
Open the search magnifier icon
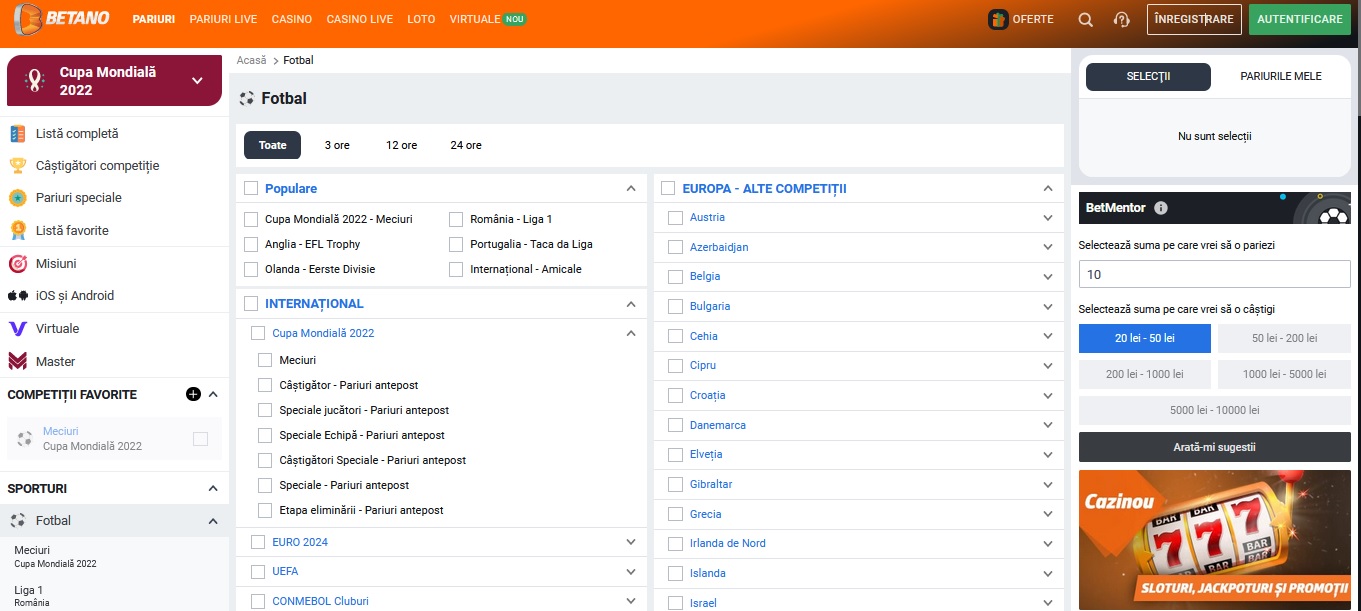(1085, 19)
